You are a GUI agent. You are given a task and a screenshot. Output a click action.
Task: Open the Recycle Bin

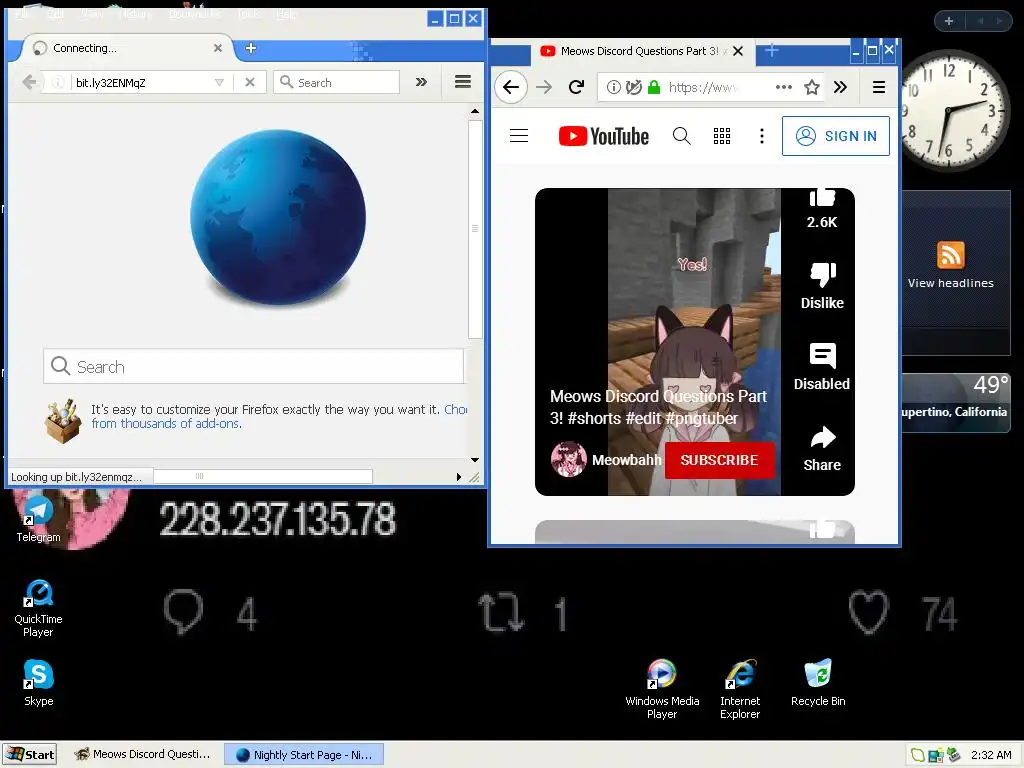click(x=818, y=683)
